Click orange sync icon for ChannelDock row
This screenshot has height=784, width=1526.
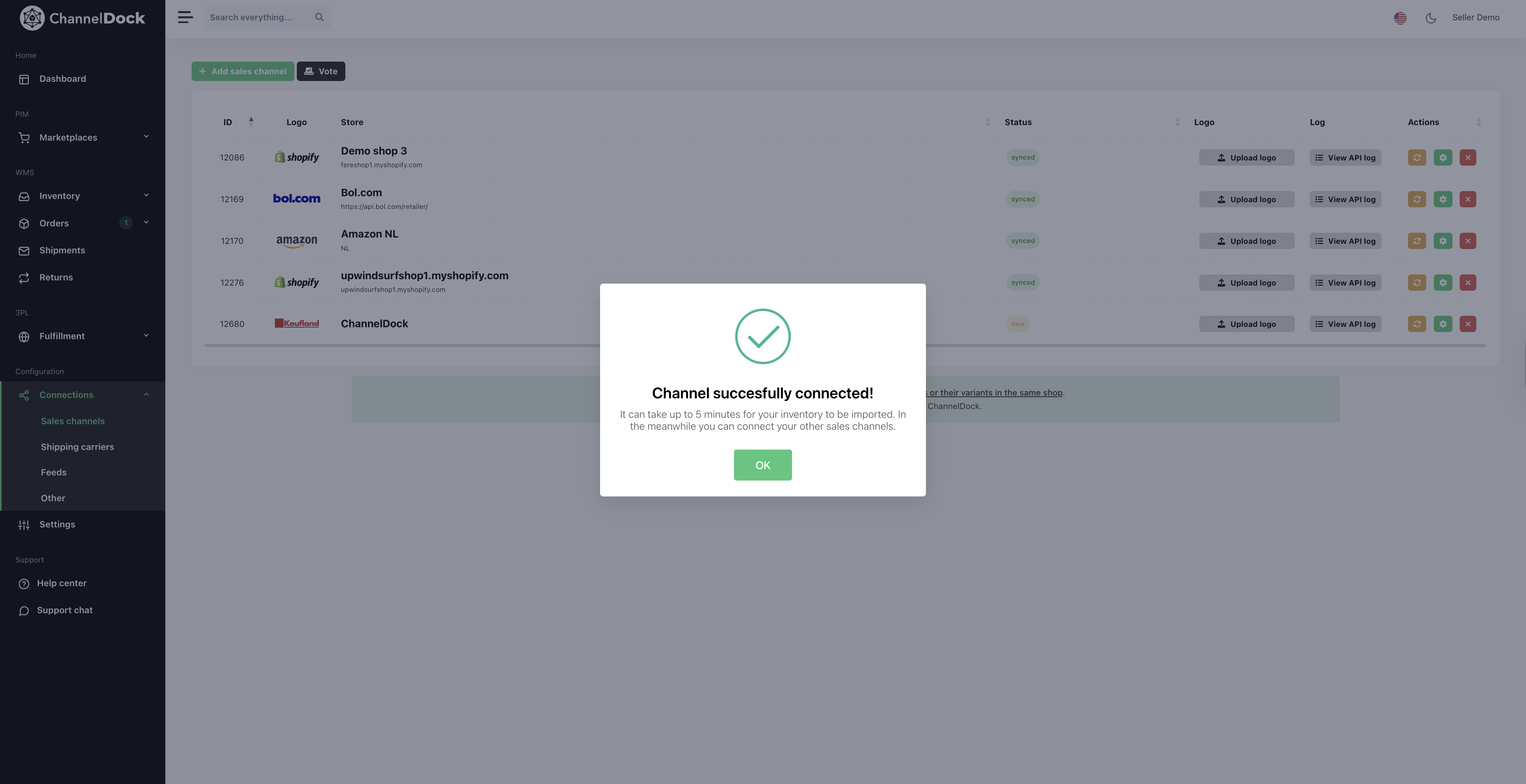click(x=1416, y=324)
